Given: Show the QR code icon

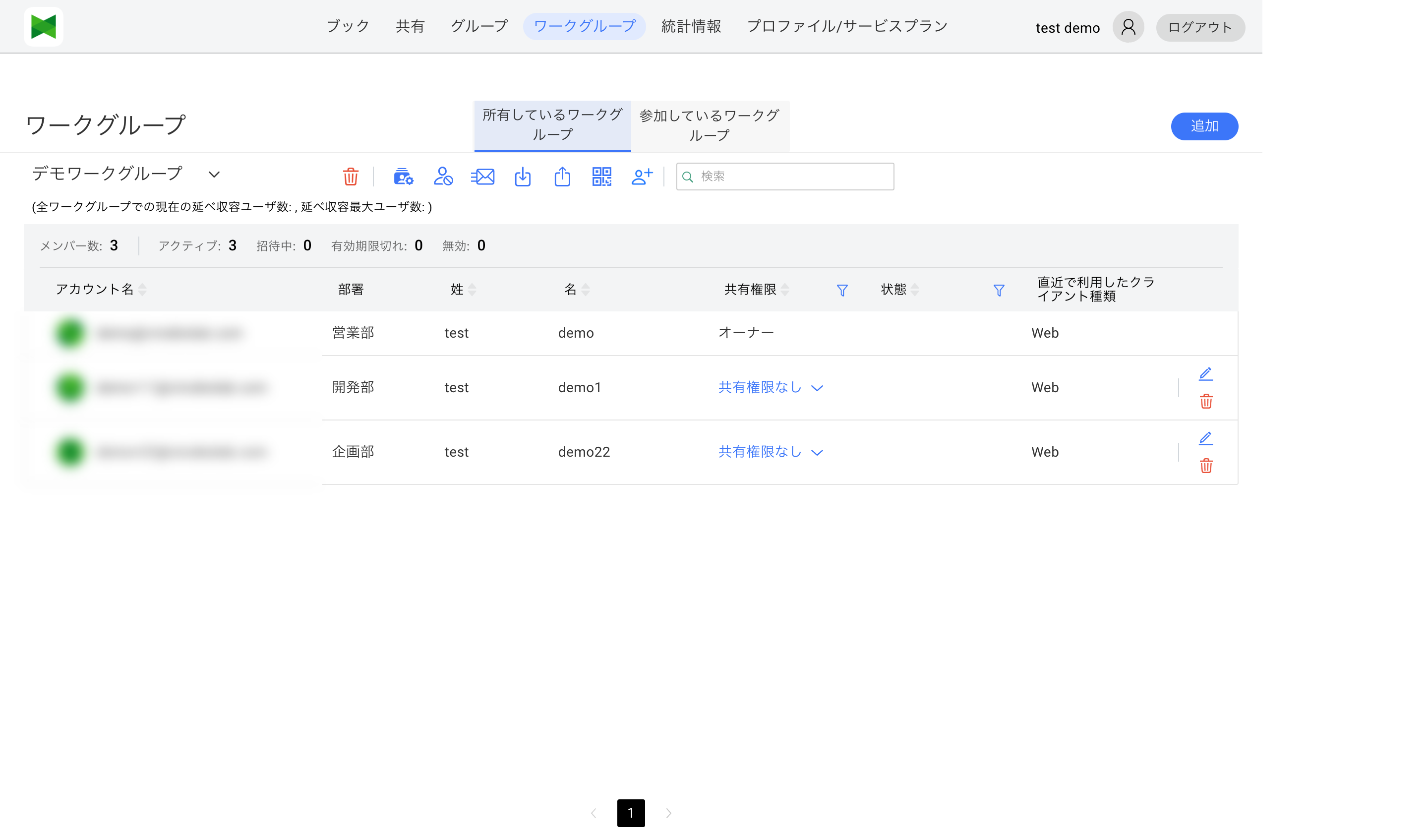Looking at the screenshot, I should click(x=602, y=177).
